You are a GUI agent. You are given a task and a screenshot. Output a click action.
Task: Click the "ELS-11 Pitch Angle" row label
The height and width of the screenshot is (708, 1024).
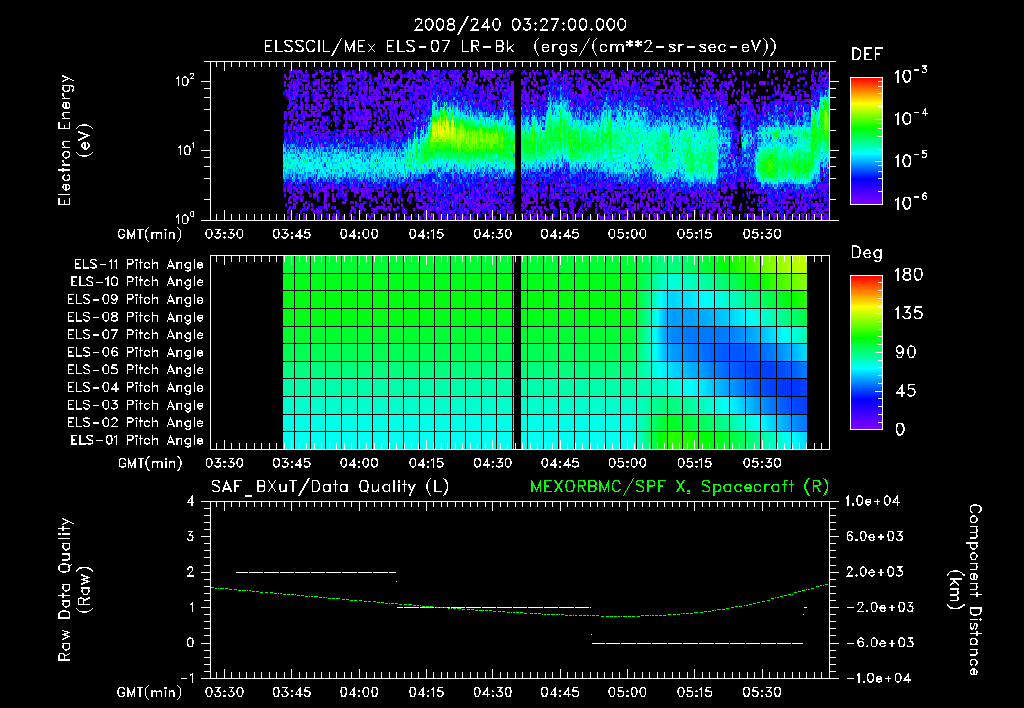[x=138, y=265]
